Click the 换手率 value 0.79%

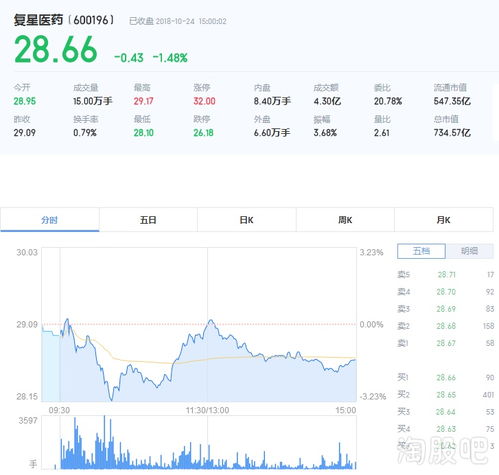coord(85,133)
